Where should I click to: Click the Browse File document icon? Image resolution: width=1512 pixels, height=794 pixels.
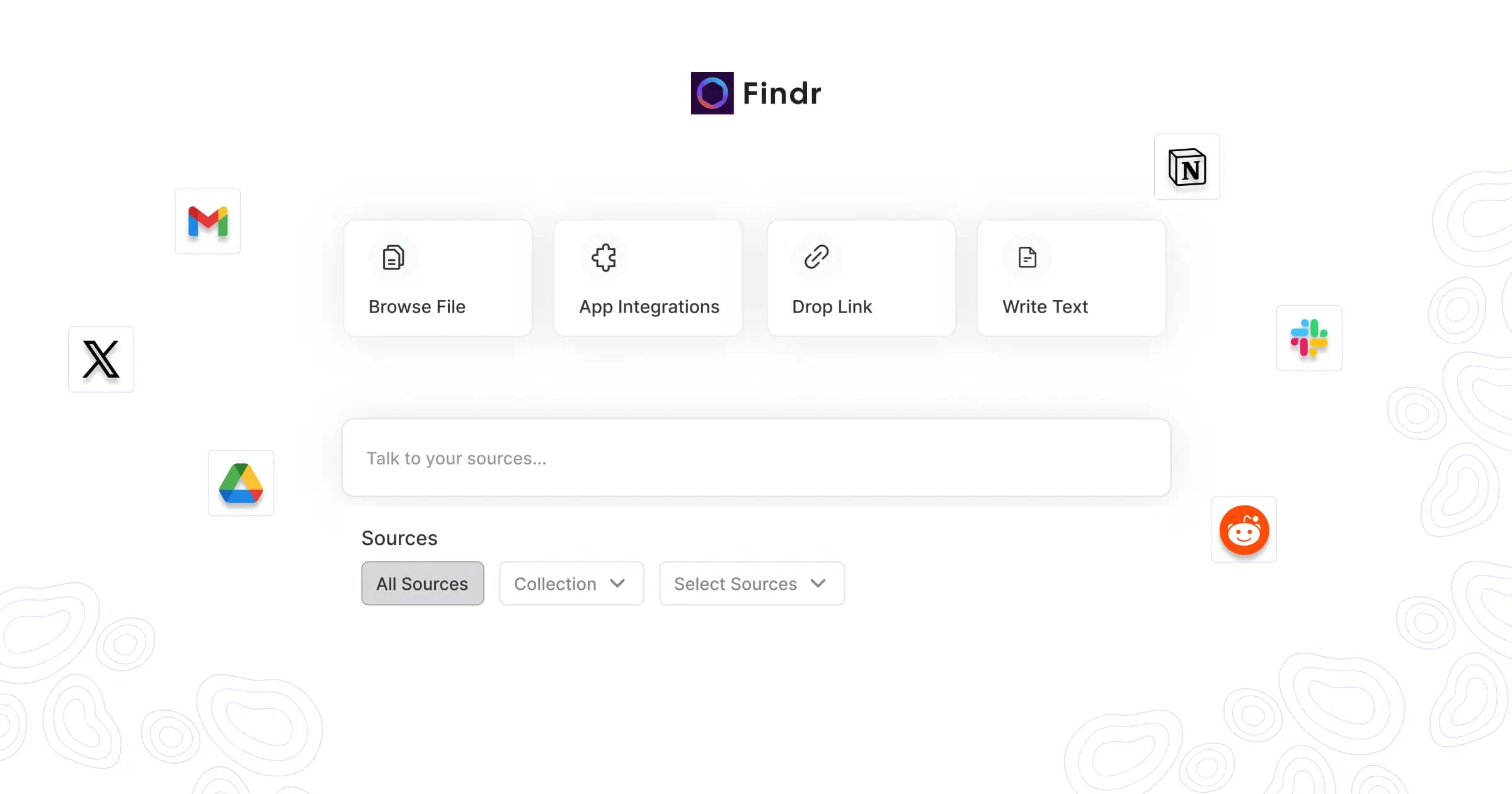tap(393, 257)
